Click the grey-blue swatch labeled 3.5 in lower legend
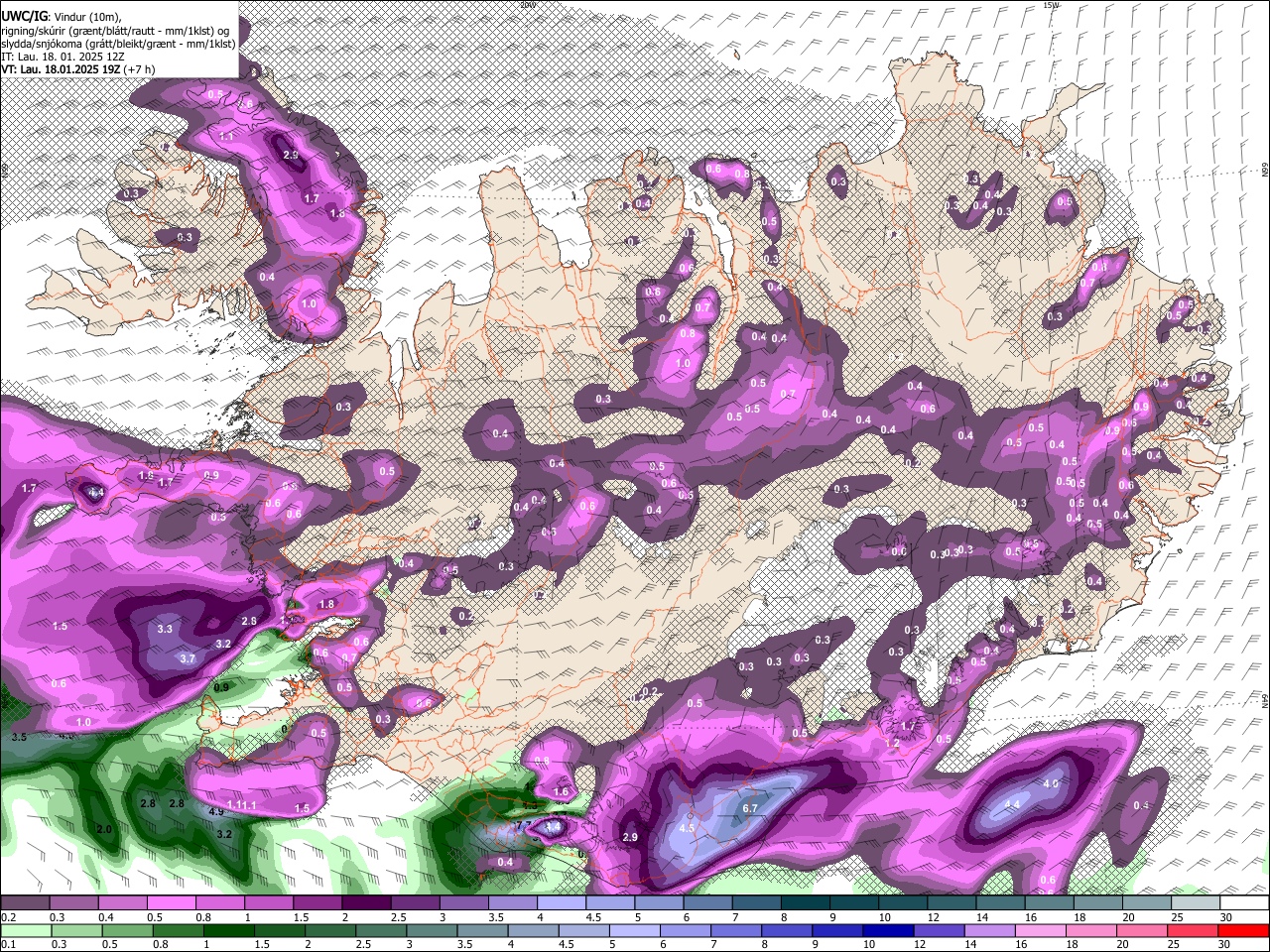This screenshot has width=1270, height=952. coord(483,930)
